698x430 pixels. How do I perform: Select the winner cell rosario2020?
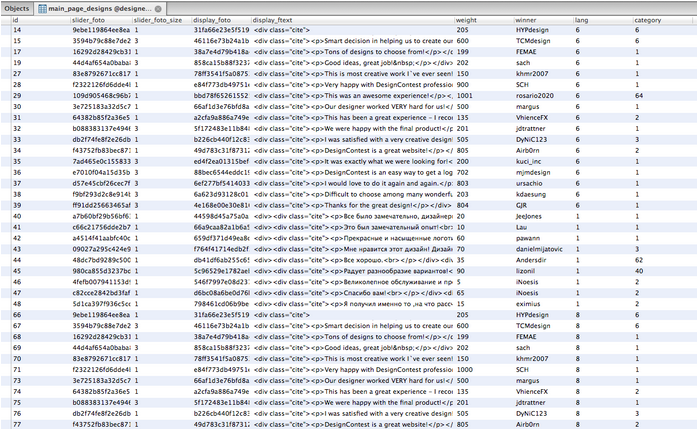tap(535, 96)
